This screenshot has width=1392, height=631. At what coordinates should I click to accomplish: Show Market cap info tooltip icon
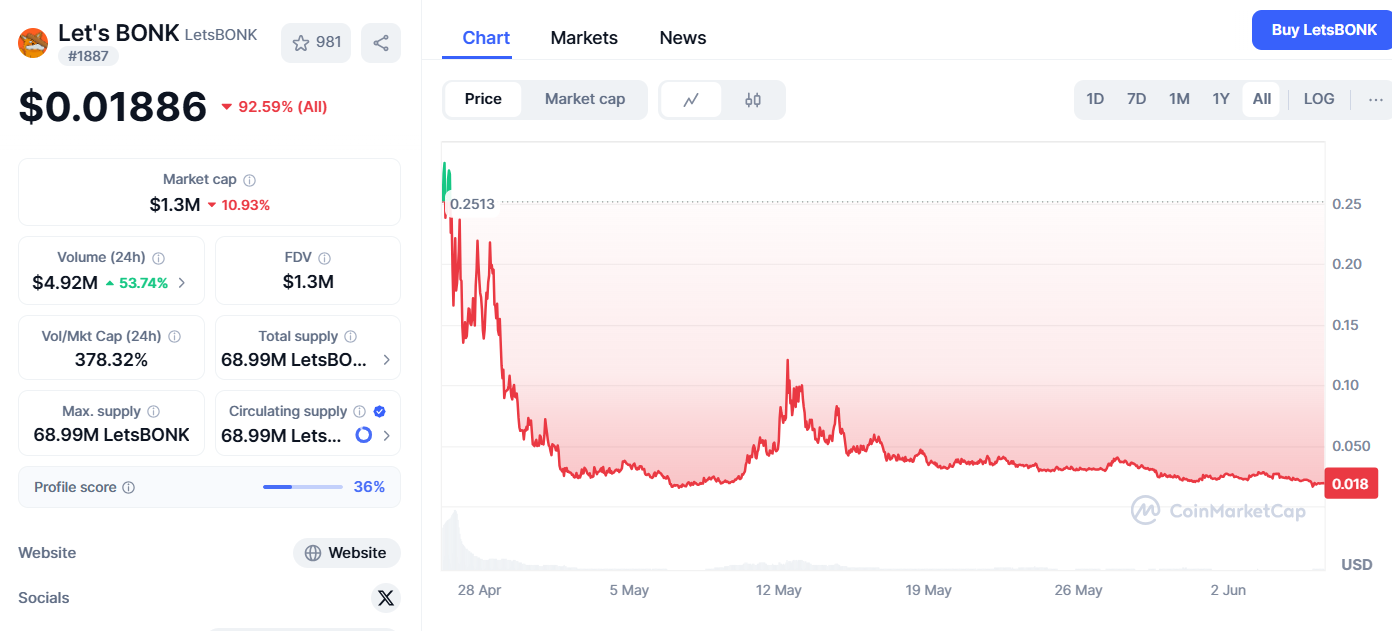coord(250,180)
